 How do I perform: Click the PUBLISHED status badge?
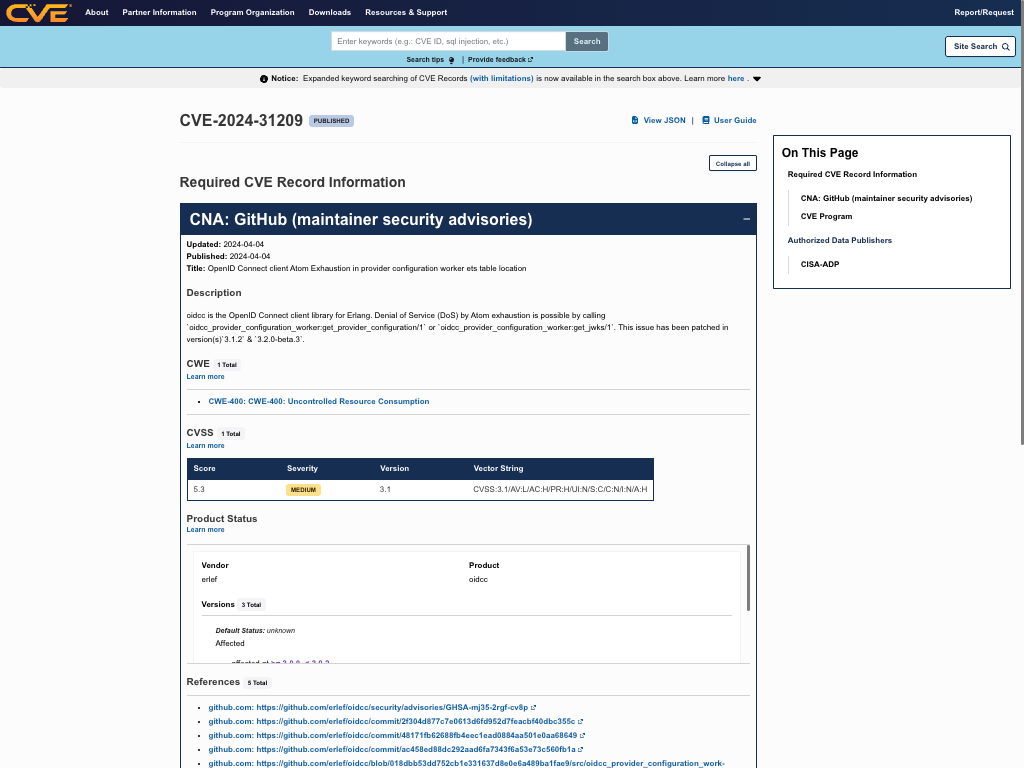pos(331,121)
